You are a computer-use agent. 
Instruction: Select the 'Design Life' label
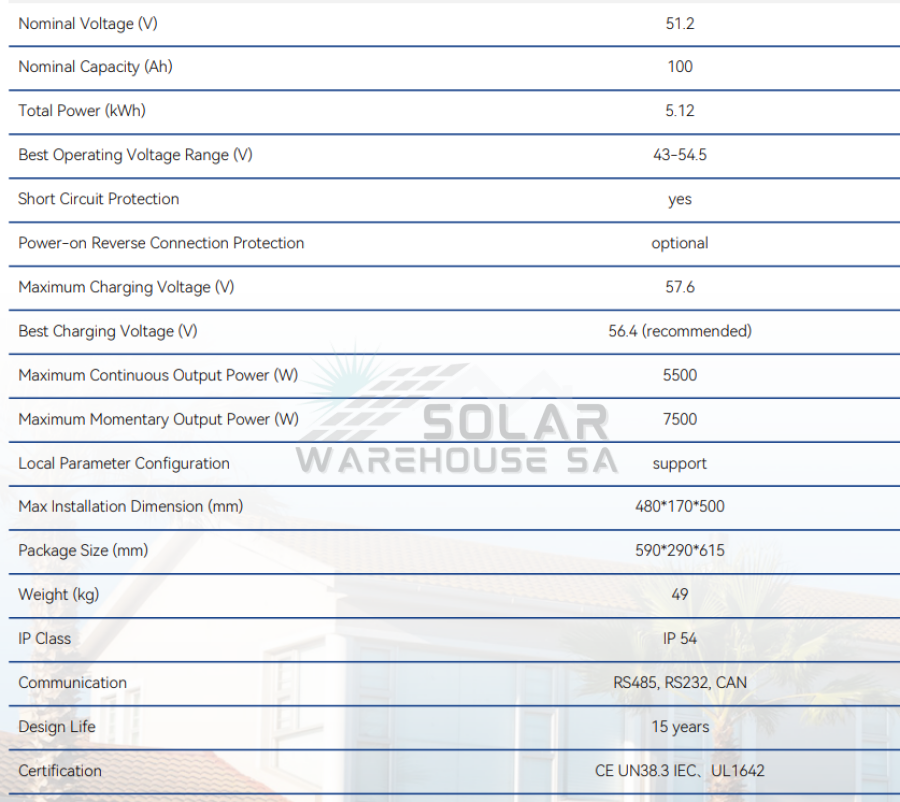pyautogui.click(x=57, y=727)
